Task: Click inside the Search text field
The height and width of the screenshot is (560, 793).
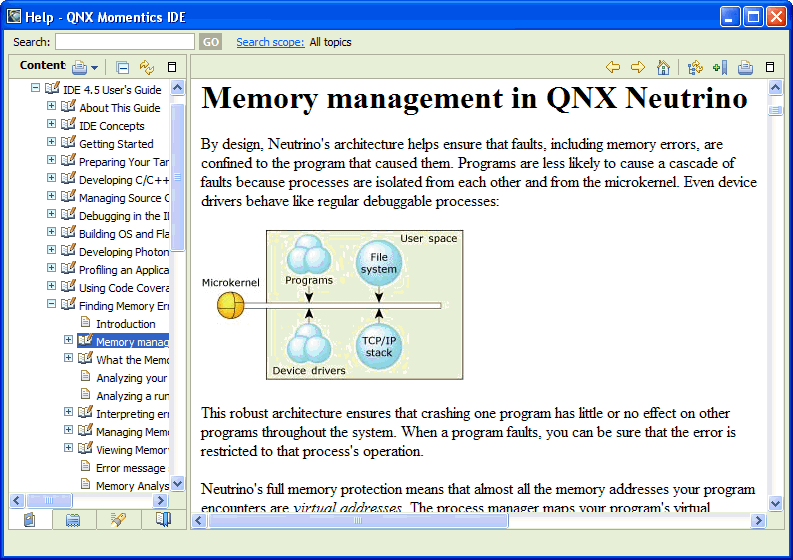Action: click(124, 42)
